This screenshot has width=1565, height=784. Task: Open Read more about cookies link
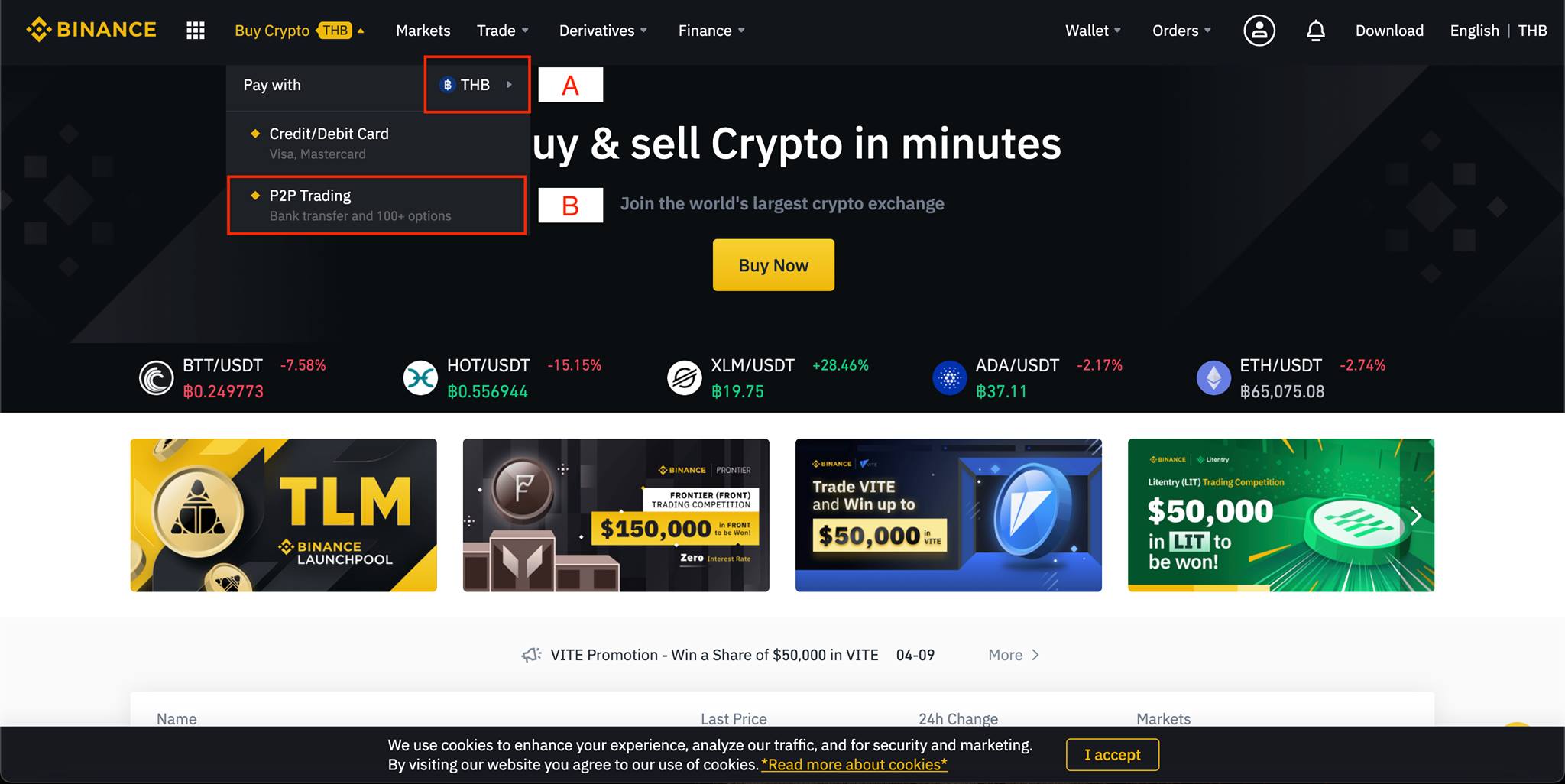[x=854, y=765]
